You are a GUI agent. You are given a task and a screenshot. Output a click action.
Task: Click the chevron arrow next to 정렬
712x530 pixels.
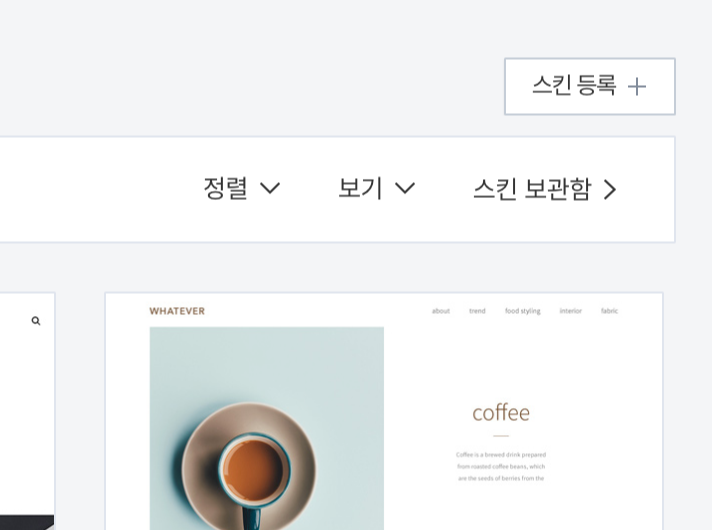270,188
